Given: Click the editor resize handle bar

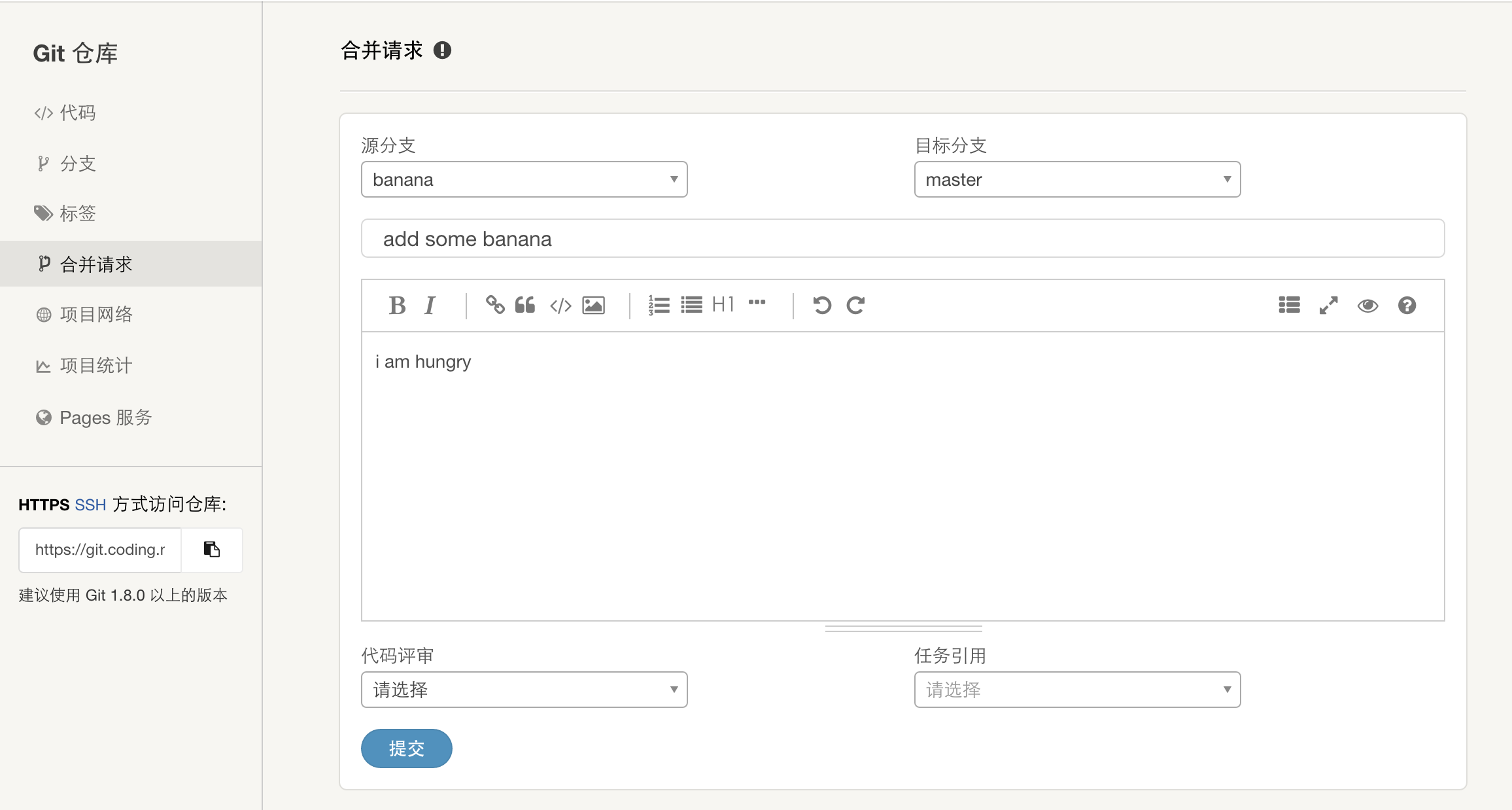Looking at the screenshot, I should [x=903, y=629].
